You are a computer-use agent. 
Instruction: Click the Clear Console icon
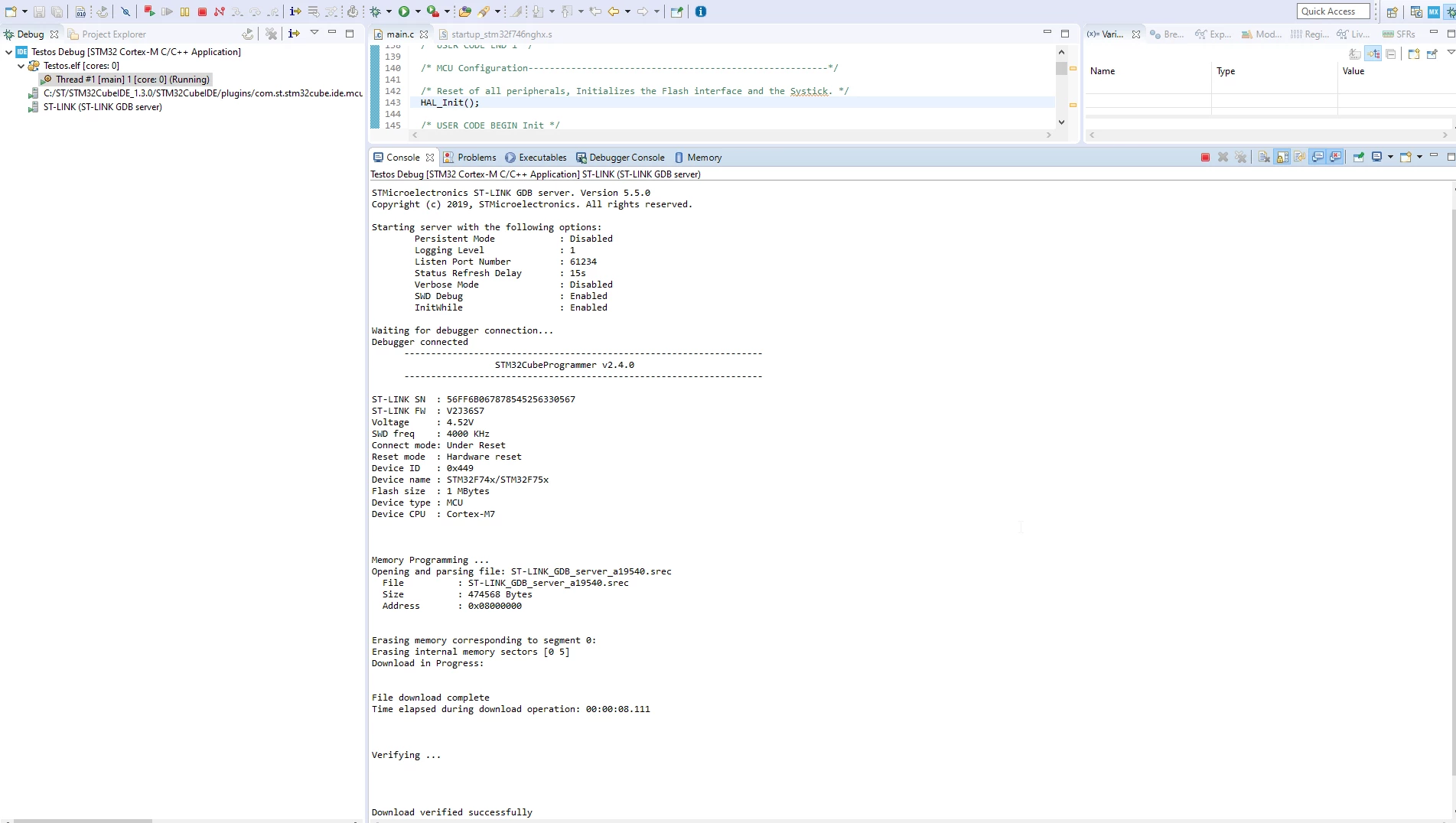(1264, 158)
